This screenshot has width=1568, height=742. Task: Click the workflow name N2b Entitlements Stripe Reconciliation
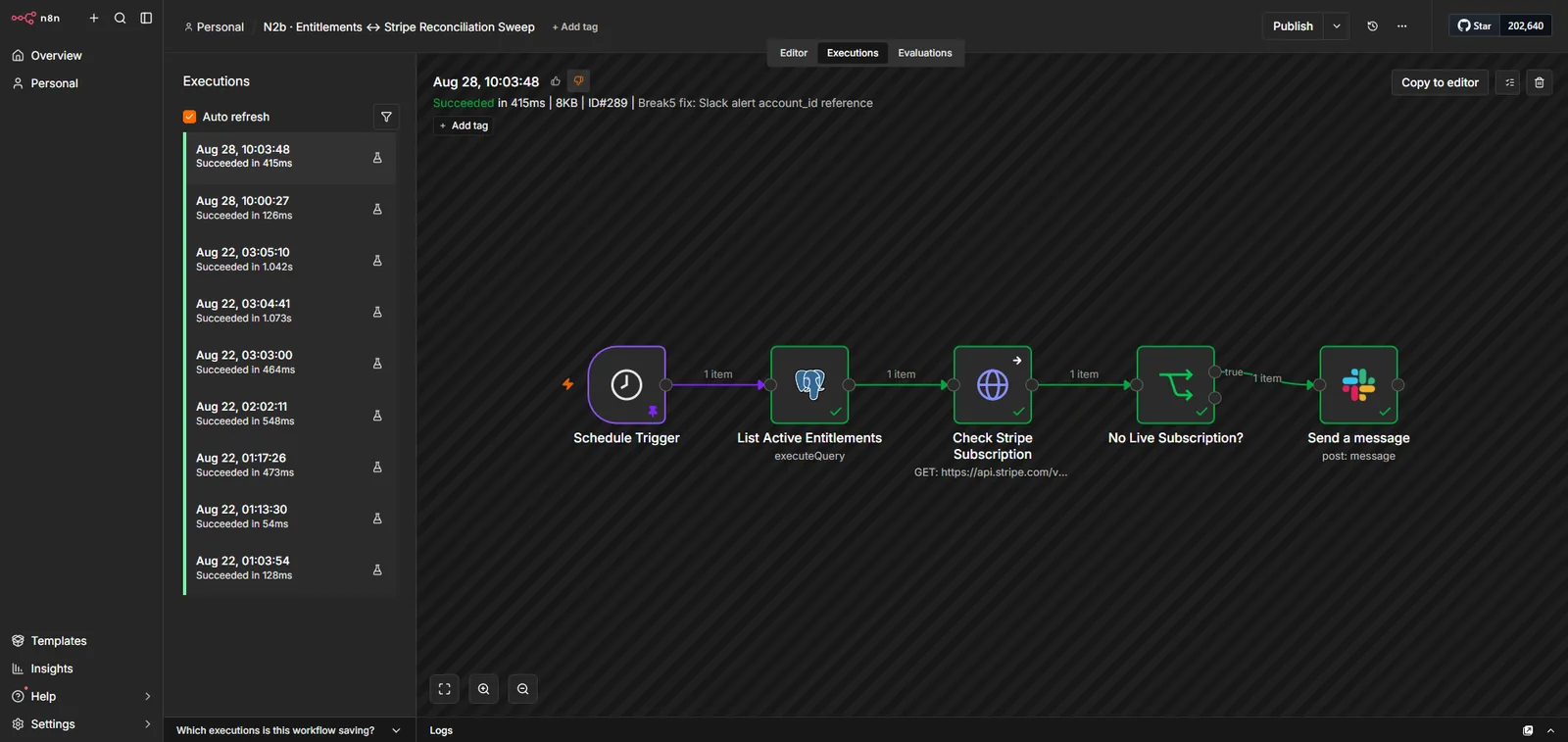(399, 26)
